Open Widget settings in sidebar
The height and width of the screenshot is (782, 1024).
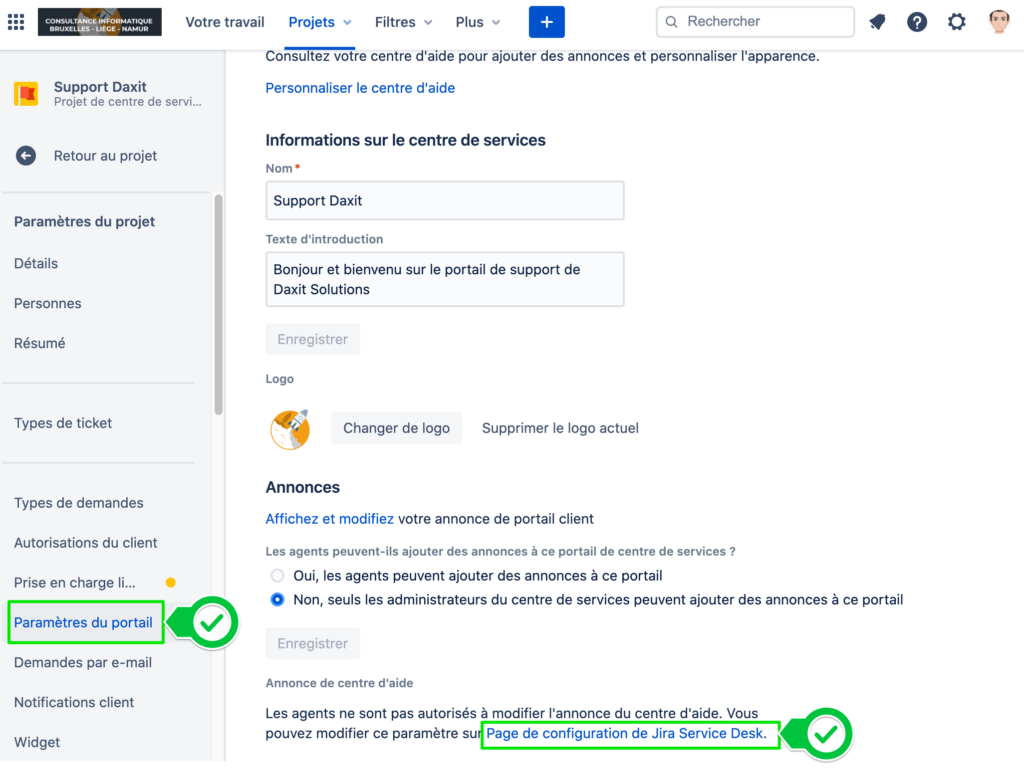click(x=37, y=742)
